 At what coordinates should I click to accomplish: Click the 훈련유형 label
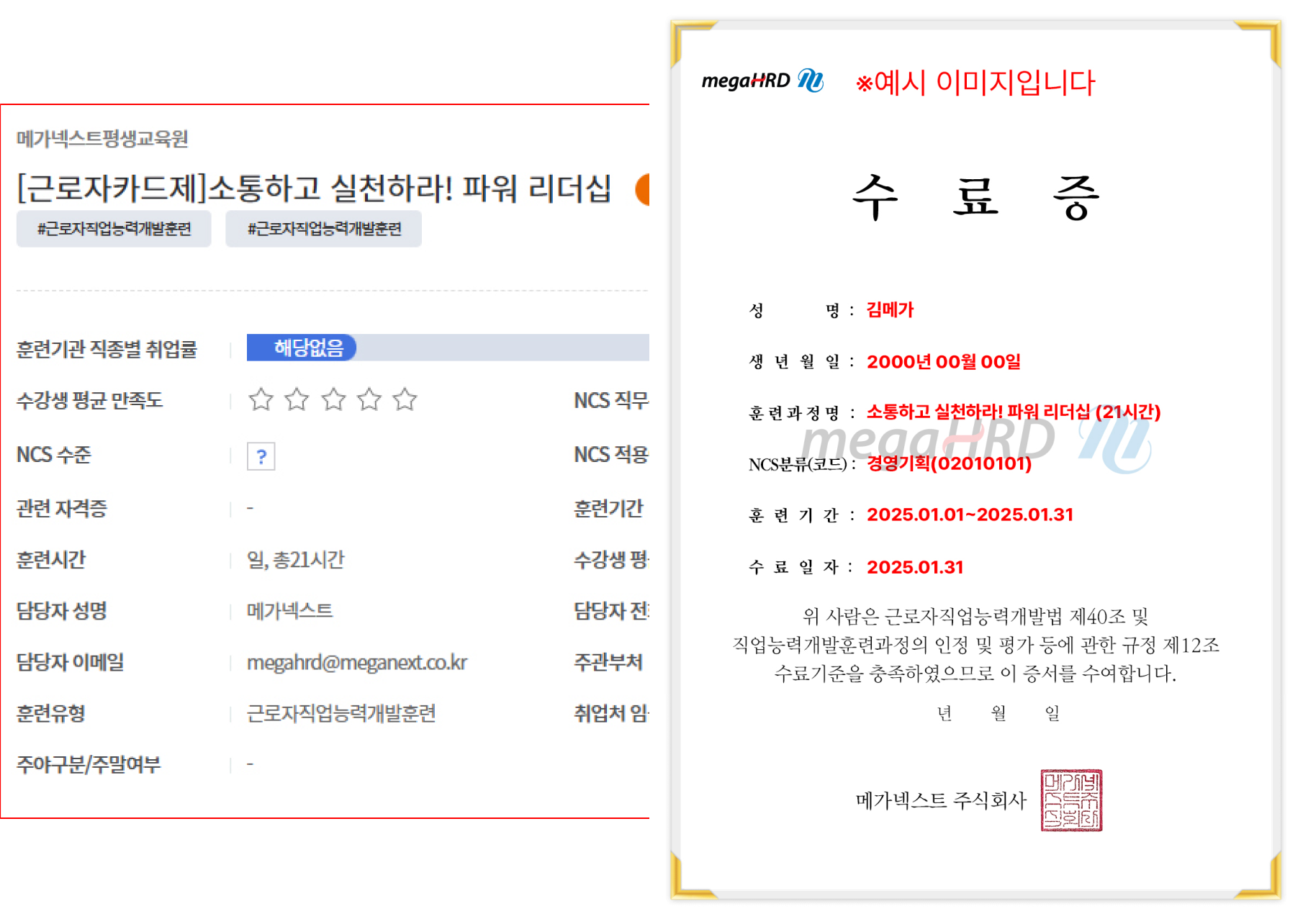[x=51, y=713]
